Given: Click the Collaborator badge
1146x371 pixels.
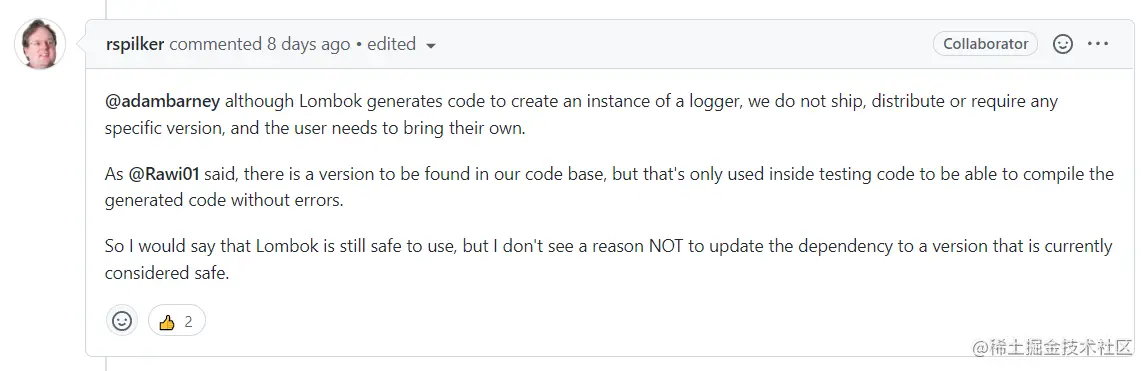Looking at the screenshot, I should tap(985, 44).
